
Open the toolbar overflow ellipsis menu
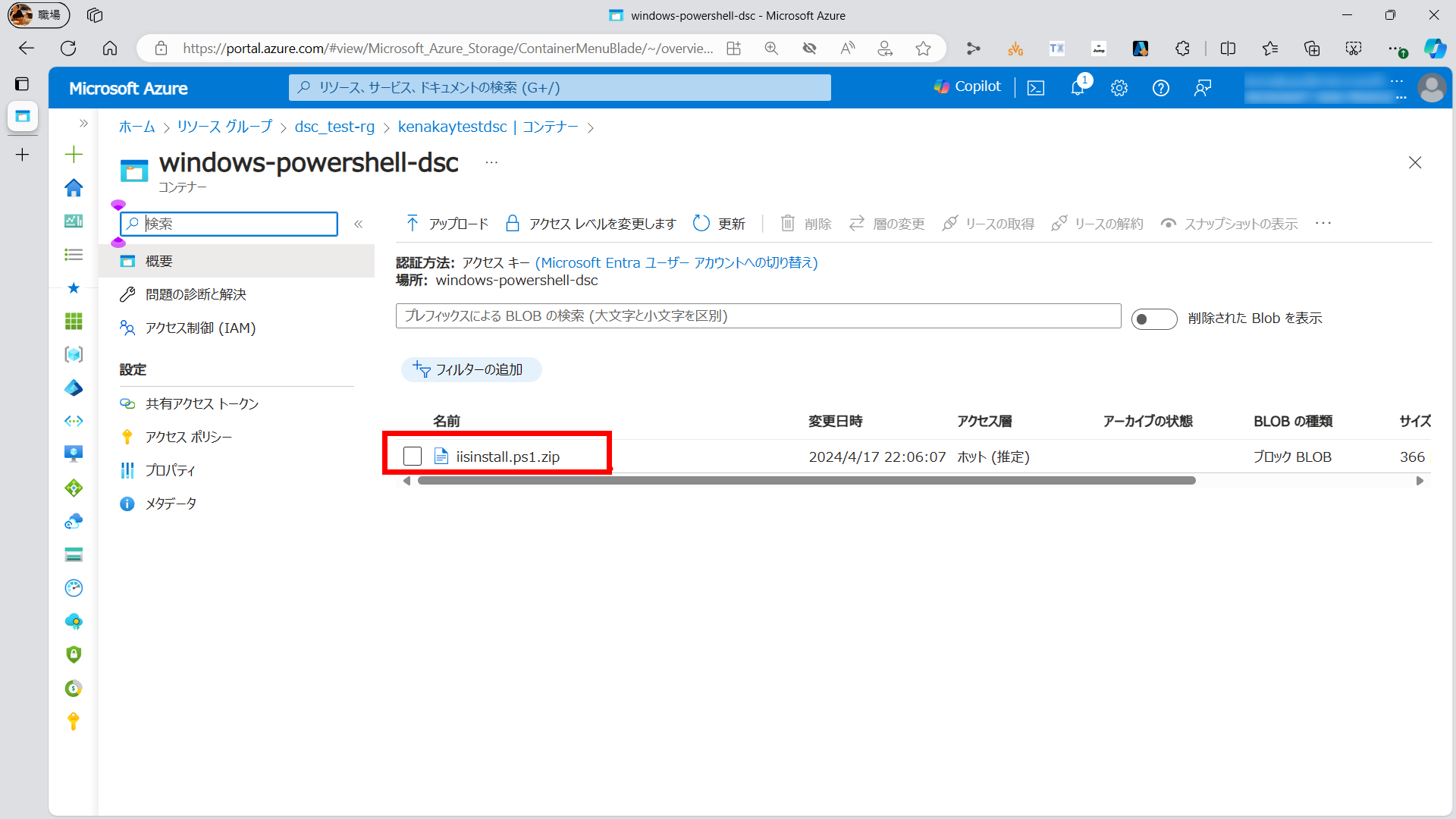(1323, 223)
